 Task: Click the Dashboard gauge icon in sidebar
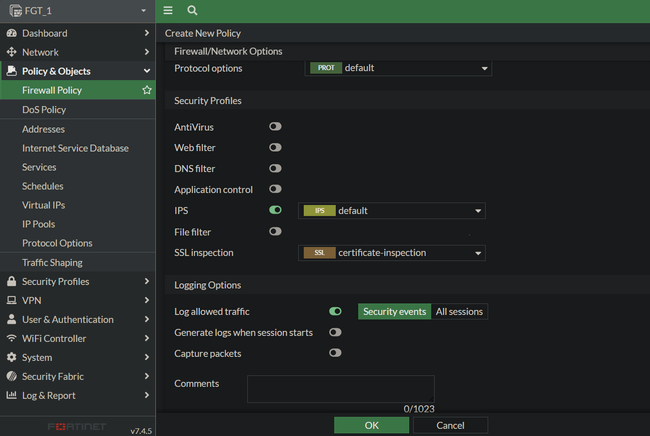pyautogui.click(x=12, y=33)
